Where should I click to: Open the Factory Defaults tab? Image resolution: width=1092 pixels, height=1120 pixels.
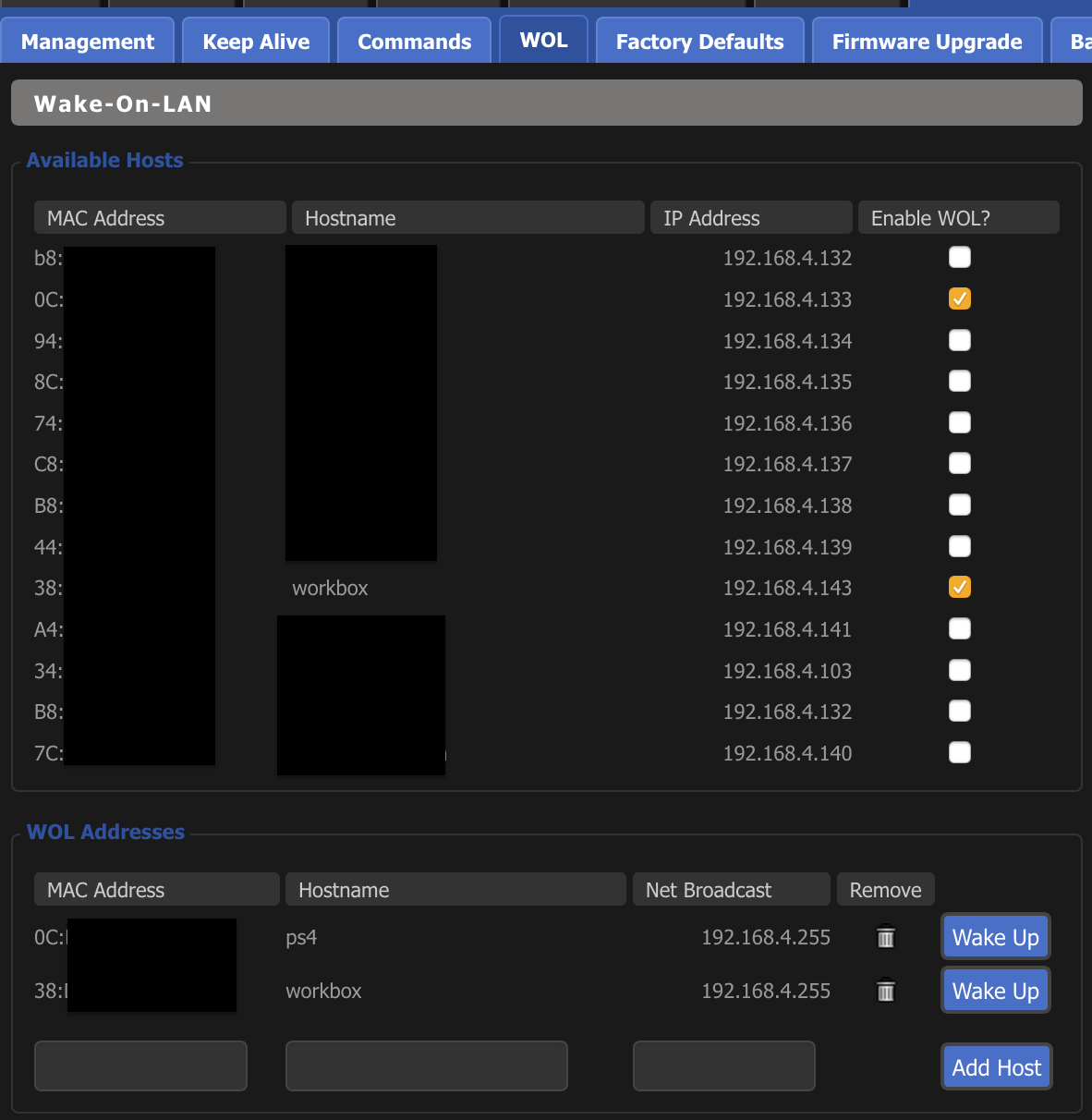(x=699, y=42)
